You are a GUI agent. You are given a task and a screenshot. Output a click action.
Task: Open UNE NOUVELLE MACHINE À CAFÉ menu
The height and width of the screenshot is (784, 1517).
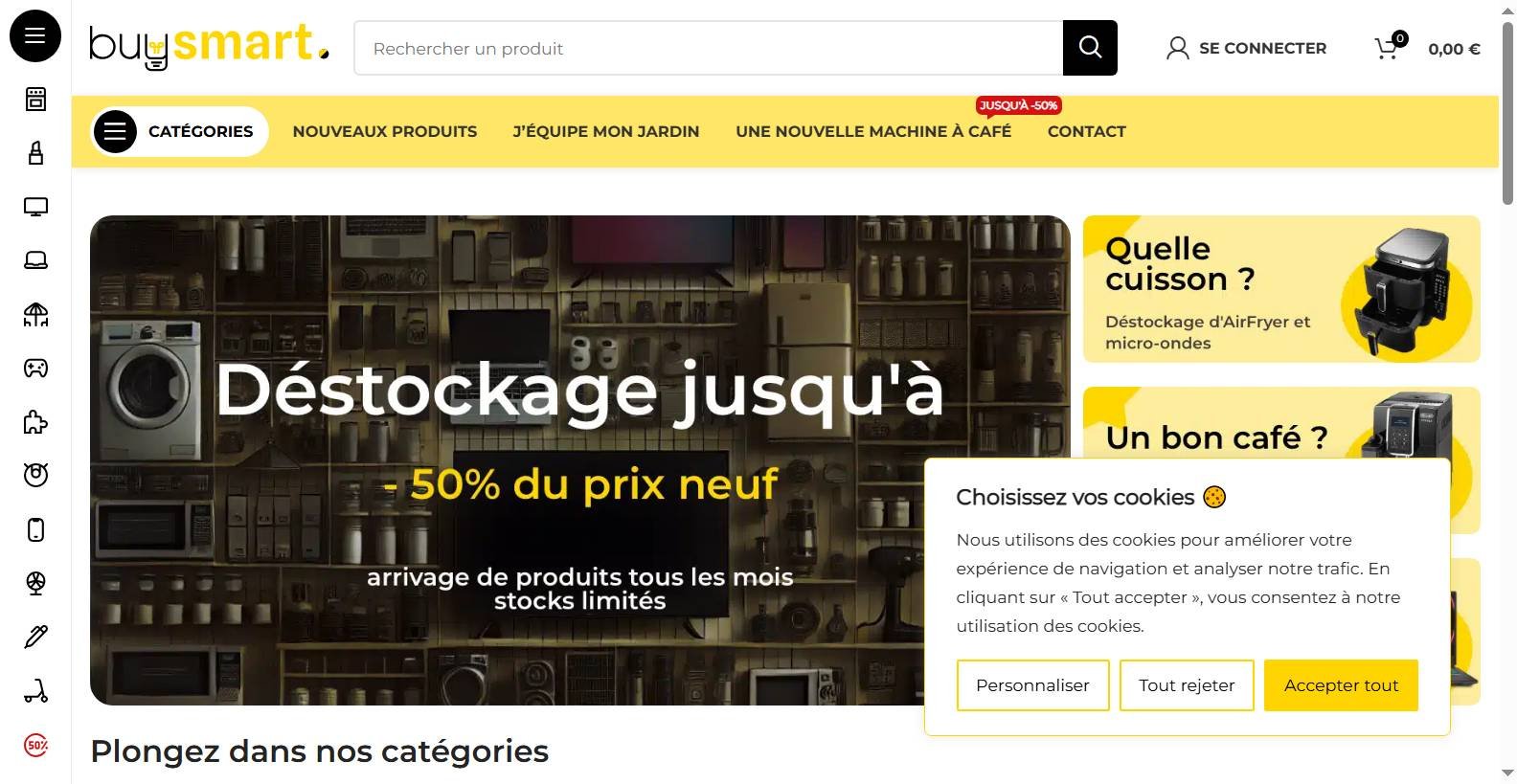click(873, 131)
